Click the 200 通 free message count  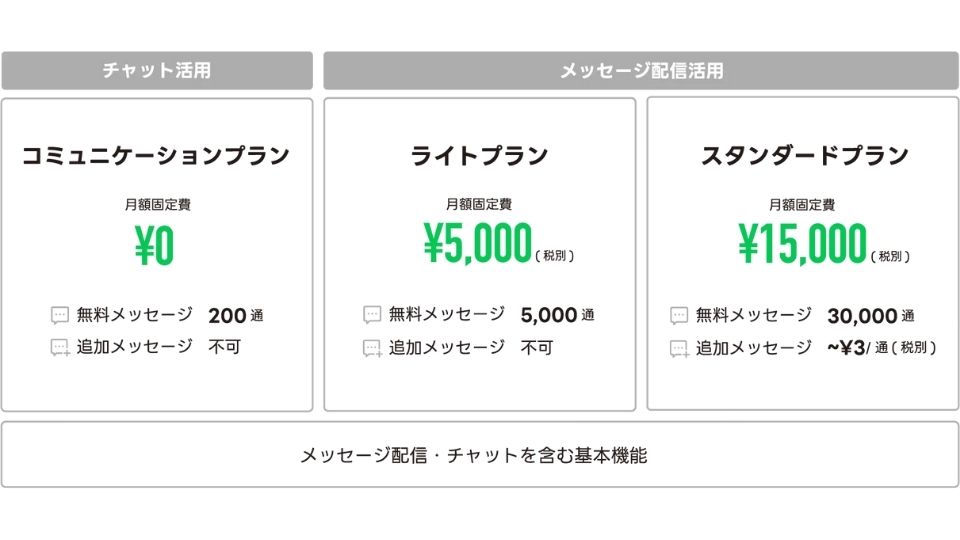click(x=236, y=316)
